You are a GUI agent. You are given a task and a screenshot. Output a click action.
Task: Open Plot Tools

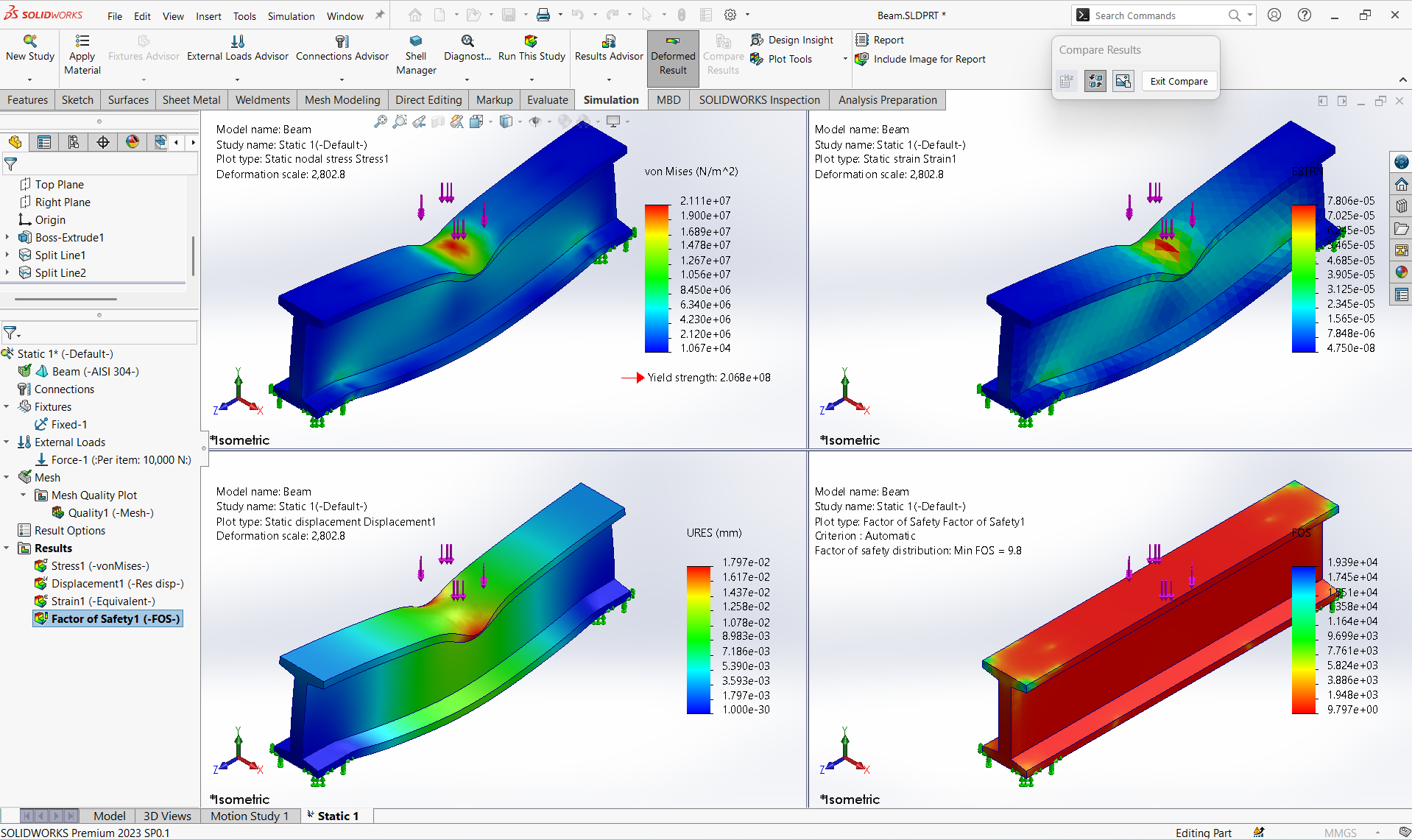point(781,59)
